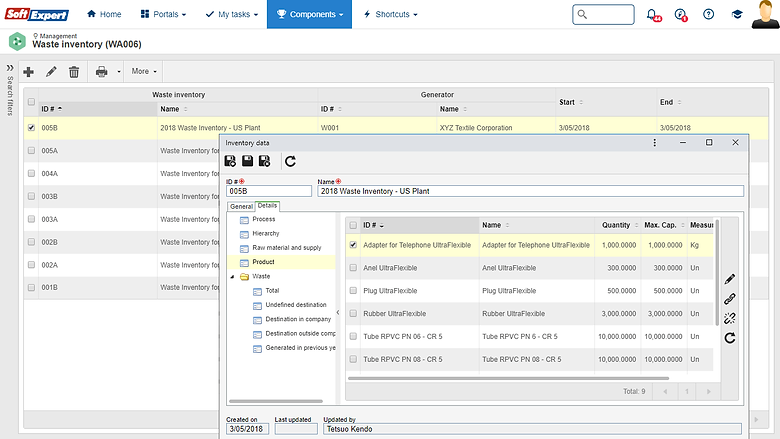Click the pencil edit icon beside product grid
The image size is (780, 439).
click(730, 279)
